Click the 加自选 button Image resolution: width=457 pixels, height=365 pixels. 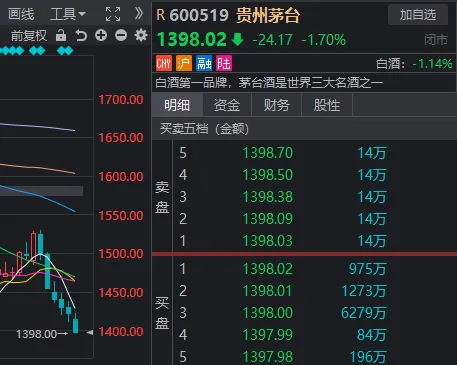tap(418, 15)
